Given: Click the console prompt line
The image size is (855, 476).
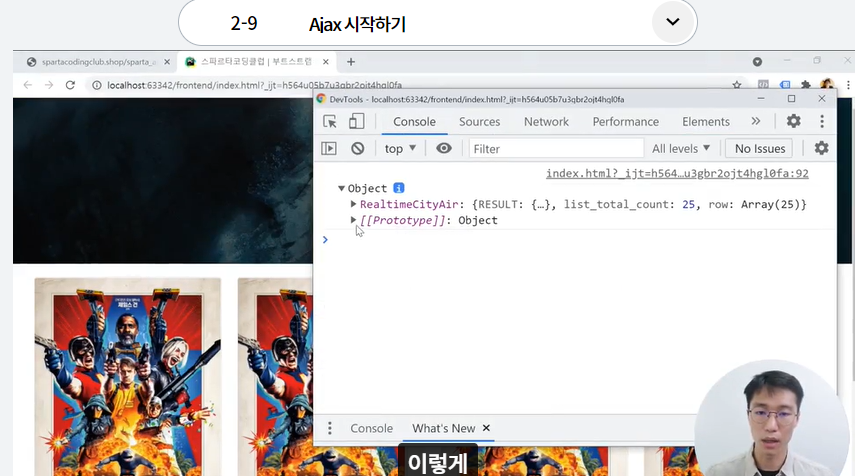Looking at the screenshot, I should coord(575,239).
